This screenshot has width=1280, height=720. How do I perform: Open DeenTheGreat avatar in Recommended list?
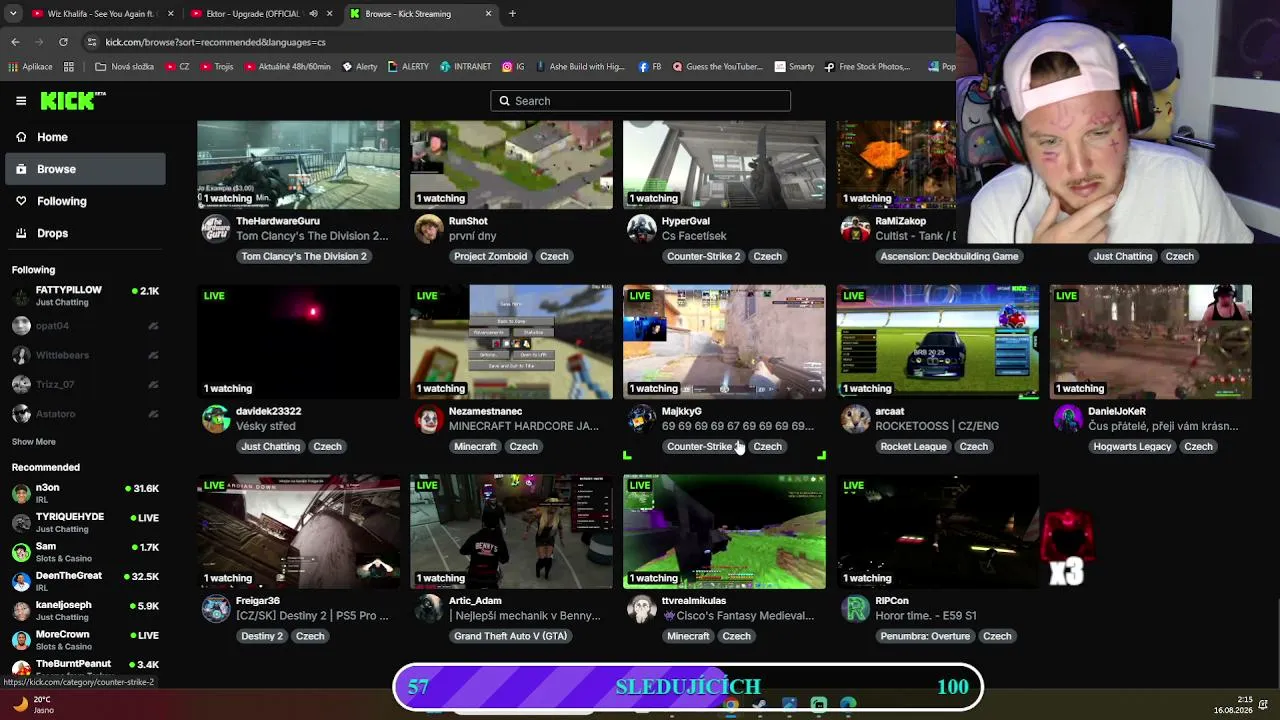tap(21, 581)
